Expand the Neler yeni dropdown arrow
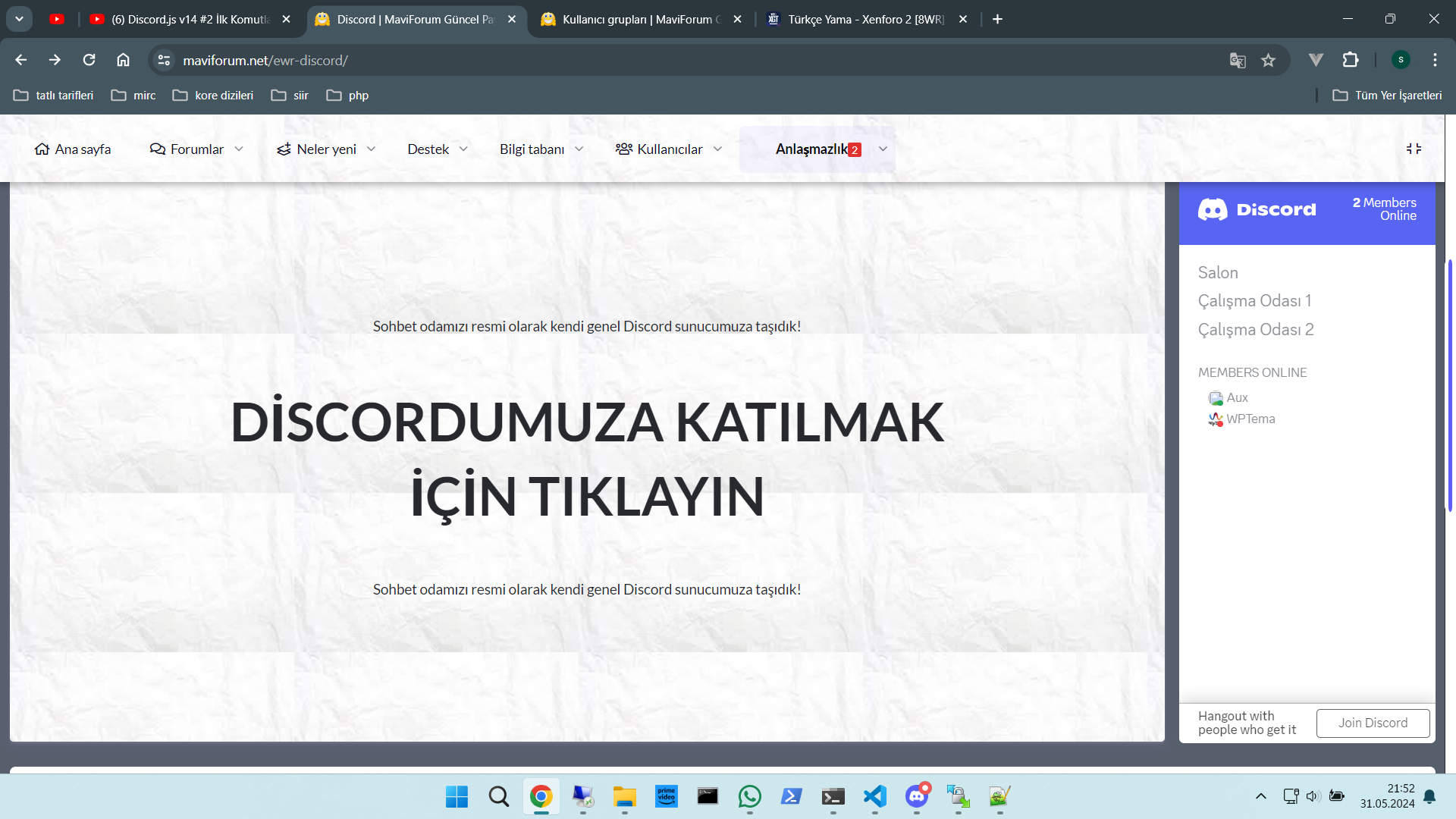 (371, 149)
